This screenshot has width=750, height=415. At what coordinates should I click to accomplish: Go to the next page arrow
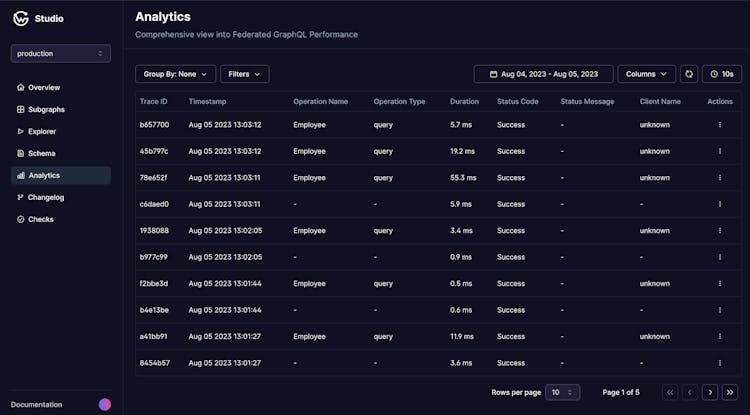(x=710, y=393)
